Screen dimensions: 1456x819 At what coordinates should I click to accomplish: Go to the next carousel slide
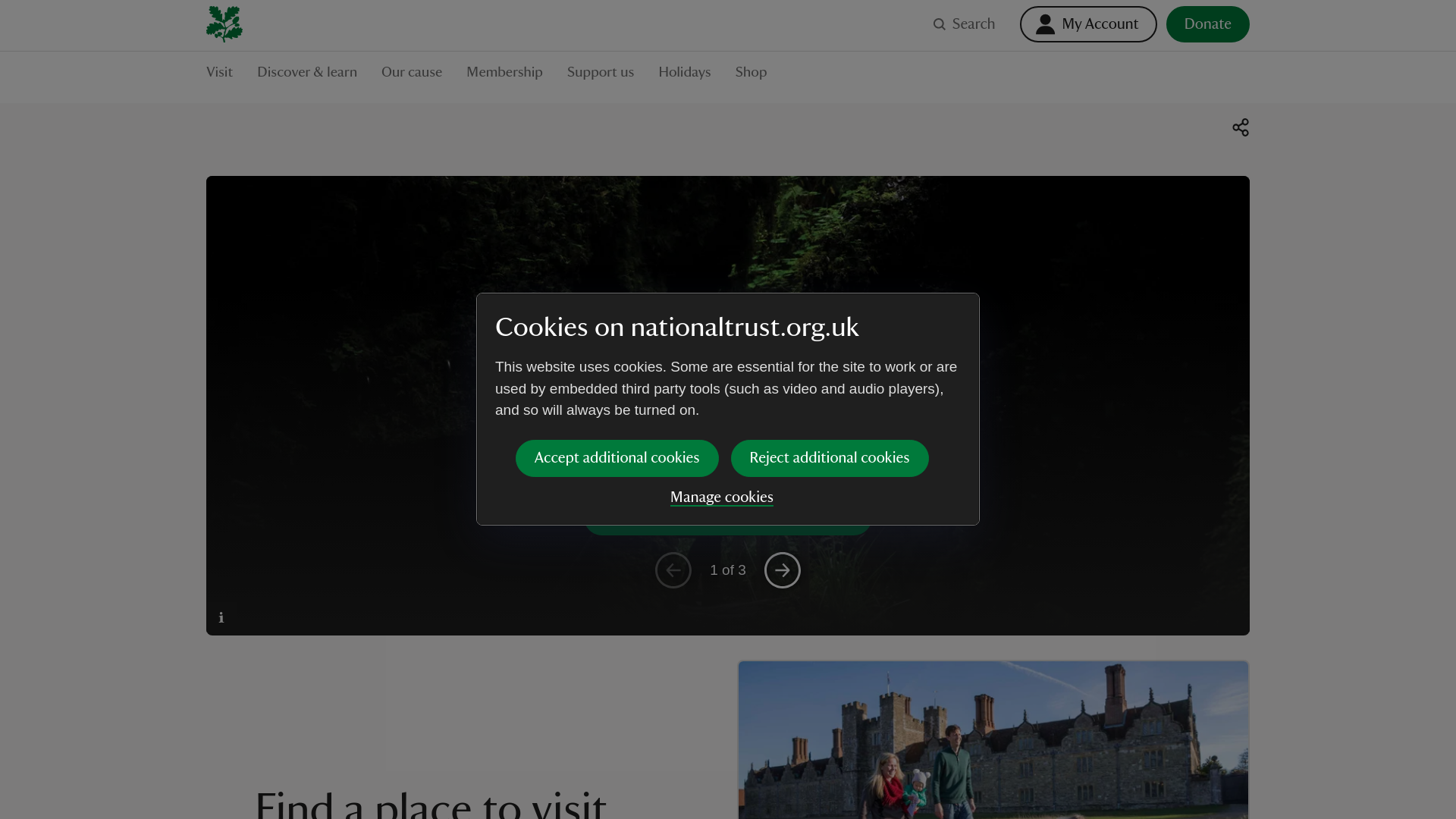[x=783, y=570]
